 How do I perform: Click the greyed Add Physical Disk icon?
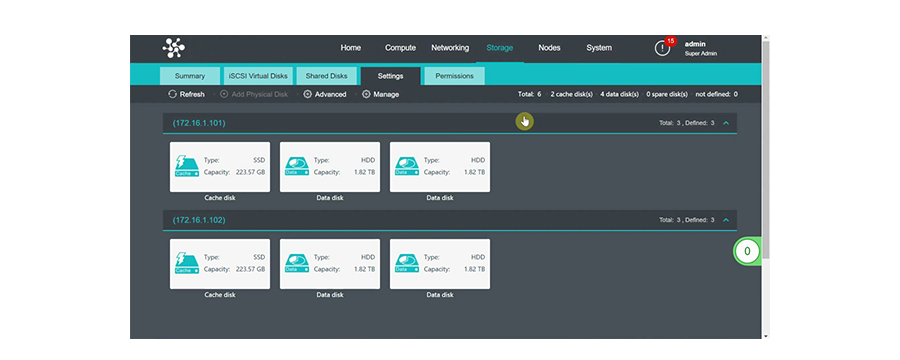tap(224, 94)
